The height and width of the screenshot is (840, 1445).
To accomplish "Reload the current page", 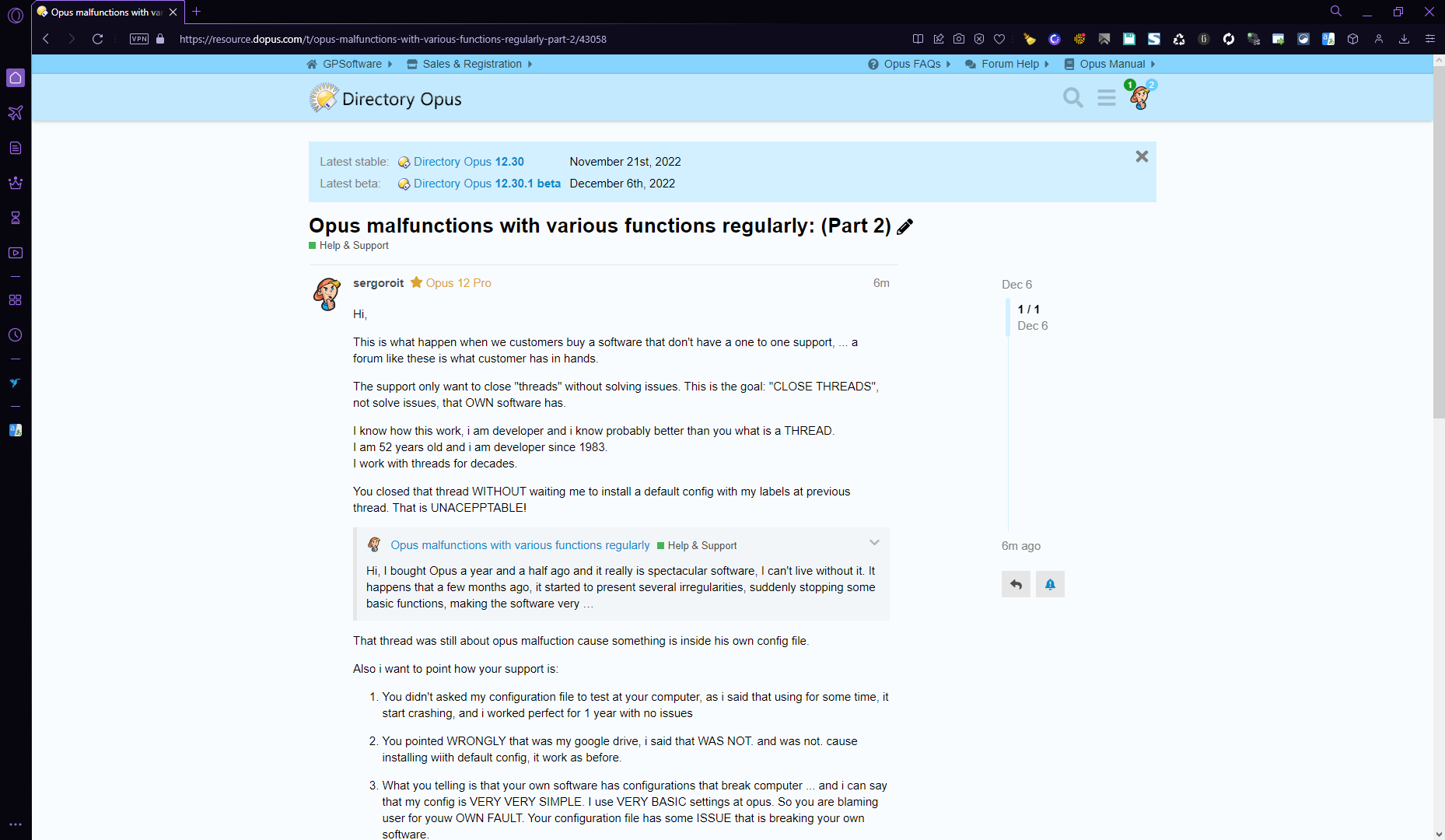I will [x=98, y=39].
